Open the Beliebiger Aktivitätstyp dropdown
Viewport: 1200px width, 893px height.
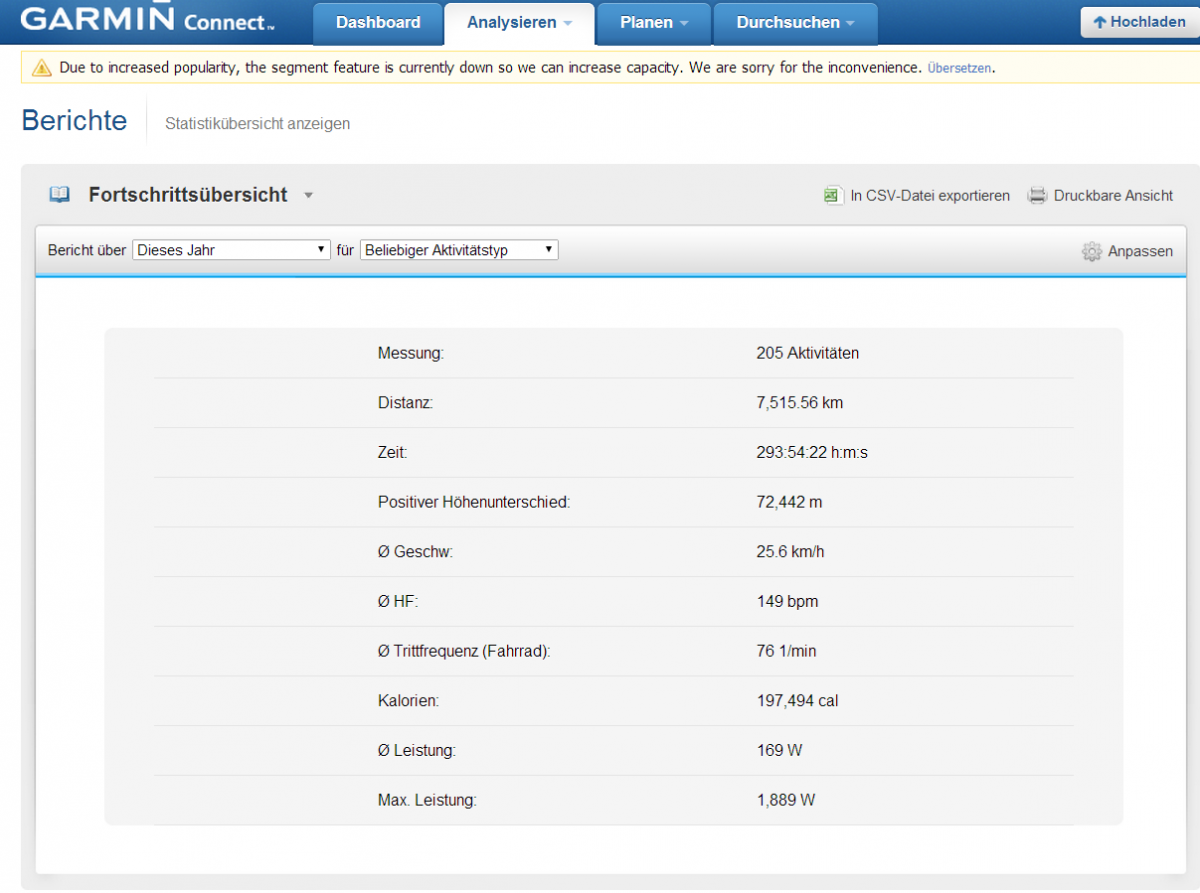(x=459, y=250)
